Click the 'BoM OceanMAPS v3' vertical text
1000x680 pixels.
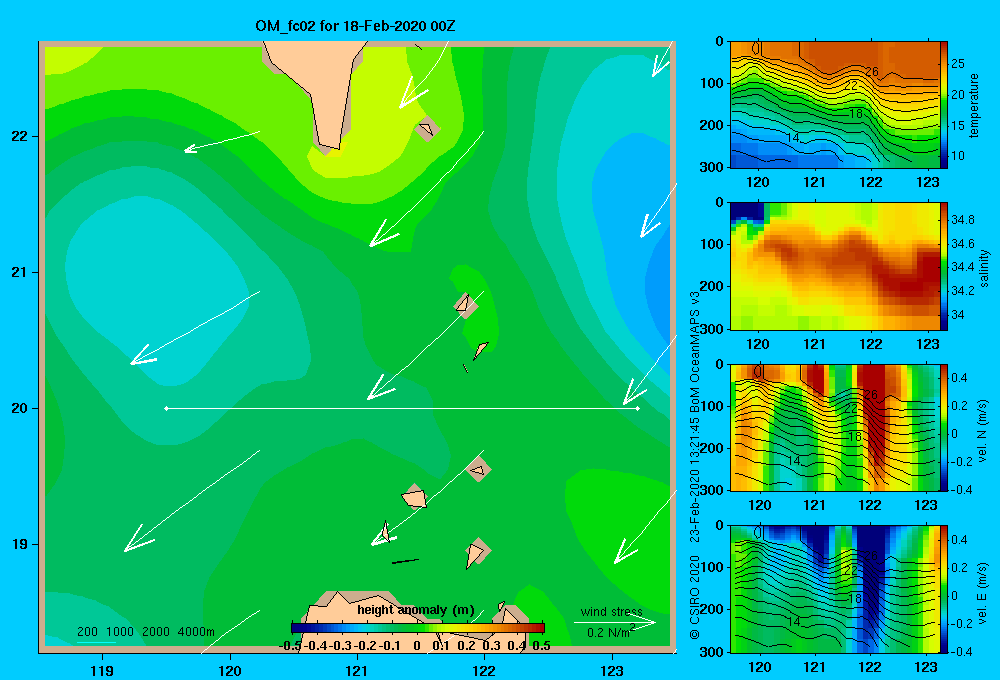pos(695,345)
